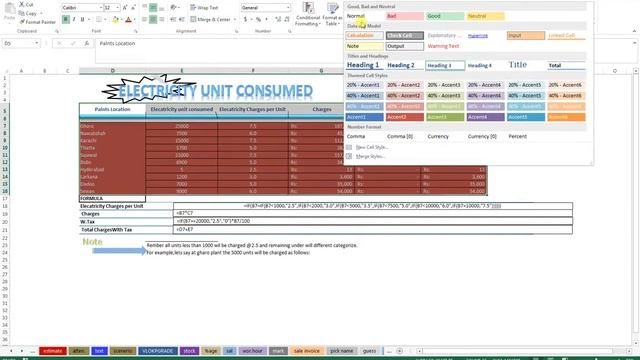Apply the Bad cell style
This screenshot has width=640, height=360.
click(404, 16)
